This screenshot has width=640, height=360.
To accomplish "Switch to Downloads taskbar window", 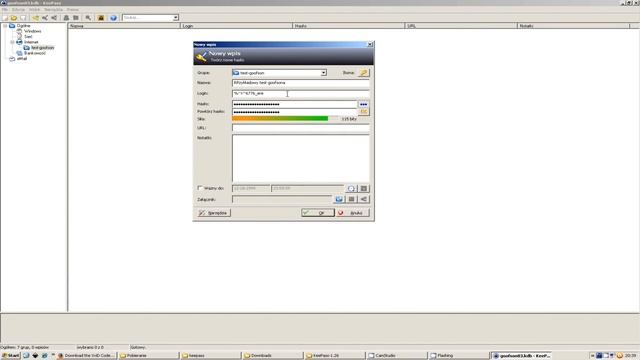I will pyautogui.click(x=272, y=356).
